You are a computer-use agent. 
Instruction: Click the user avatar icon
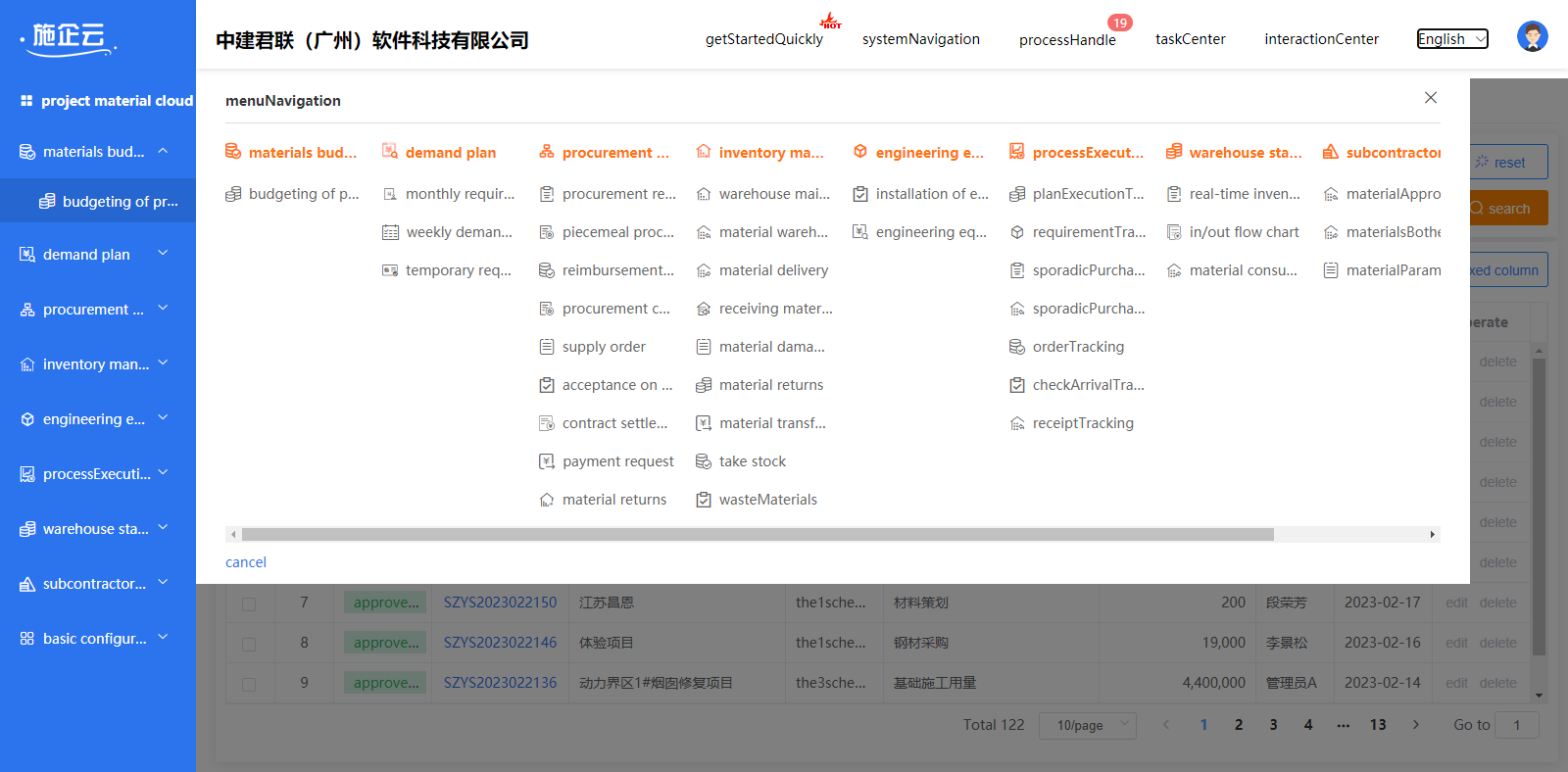tap(1532, 36)
